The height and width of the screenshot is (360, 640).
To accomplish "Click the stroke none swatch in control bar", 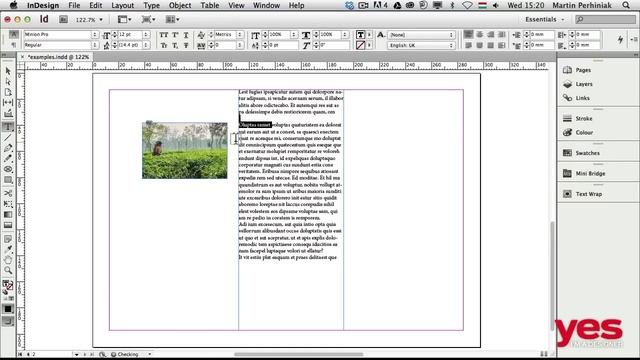I will (360, 45).
